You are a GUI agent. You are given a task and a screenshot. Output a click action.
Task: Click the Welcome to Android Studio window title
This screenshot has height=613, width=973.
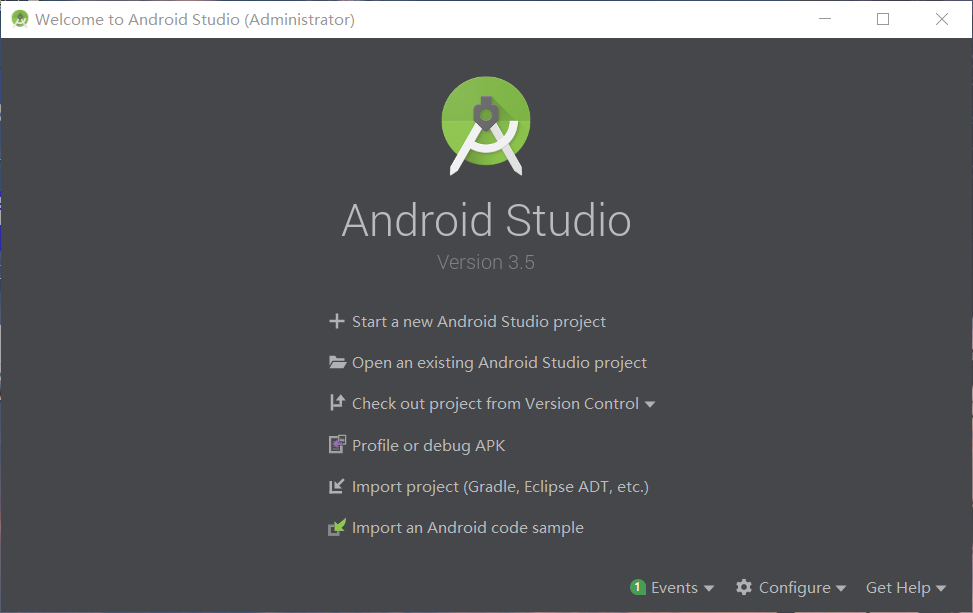(195, 19)
